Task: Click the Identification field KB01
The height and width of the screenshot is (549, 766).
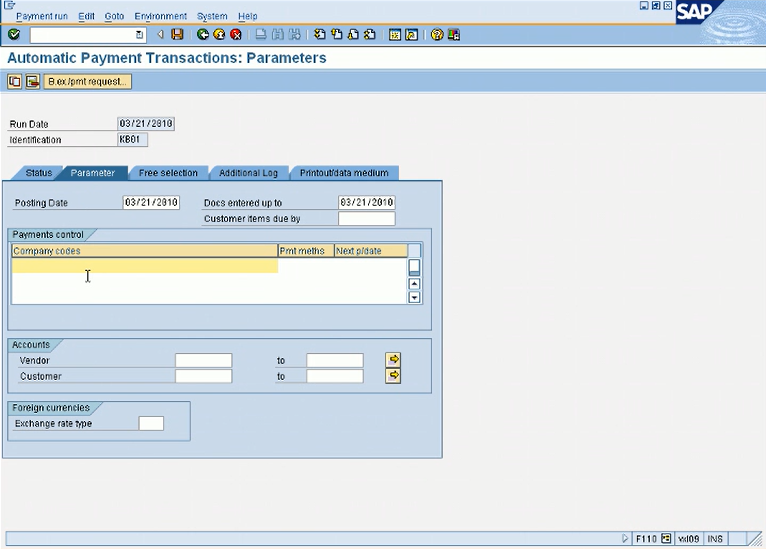Action: (x=132, y=140)
